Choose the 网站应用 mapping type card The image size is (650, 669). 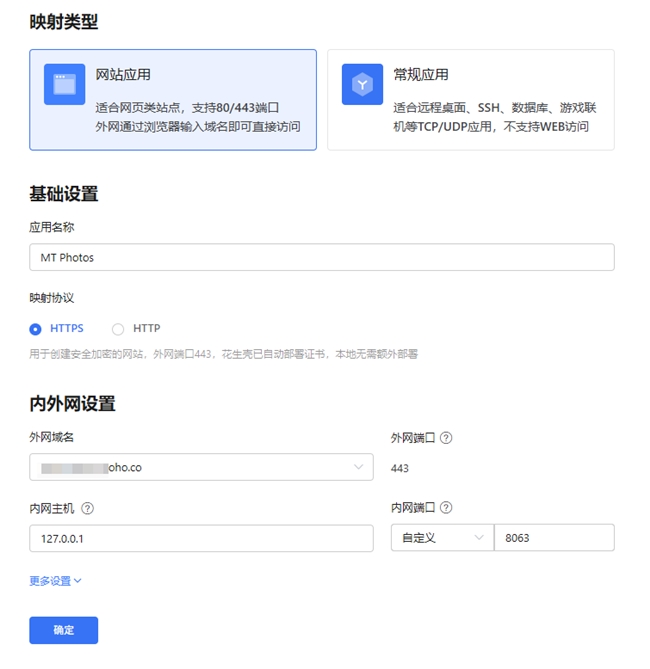173,100
